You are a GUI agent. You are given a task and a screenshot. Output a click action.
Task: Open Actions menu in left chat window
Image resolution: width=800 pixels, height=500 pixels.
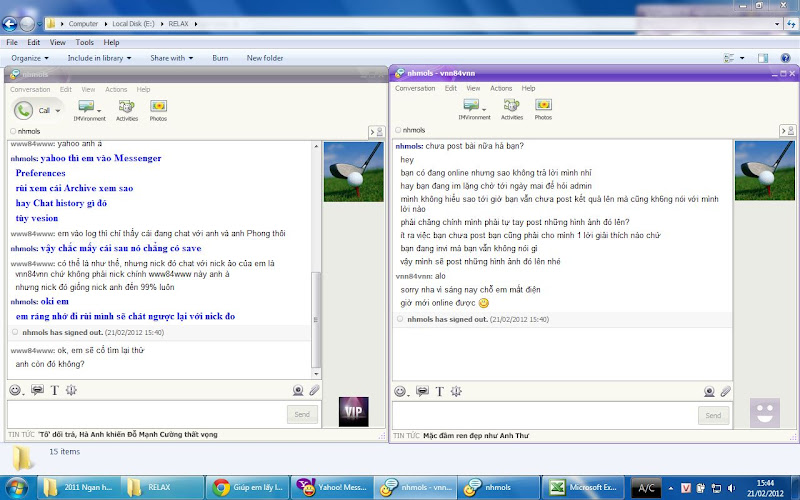pos(116,89)
